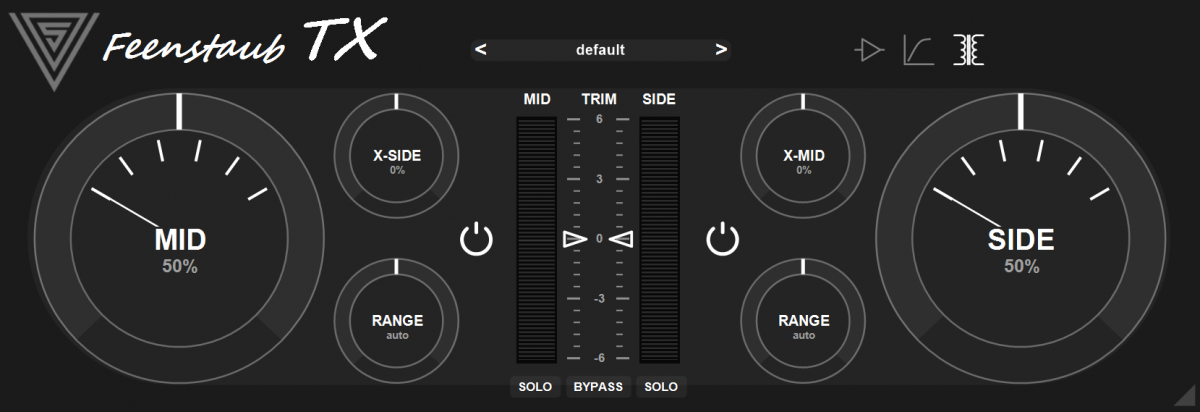Select the transformer mode icon
Viewport: 1200px width, 412px height.
967,49
